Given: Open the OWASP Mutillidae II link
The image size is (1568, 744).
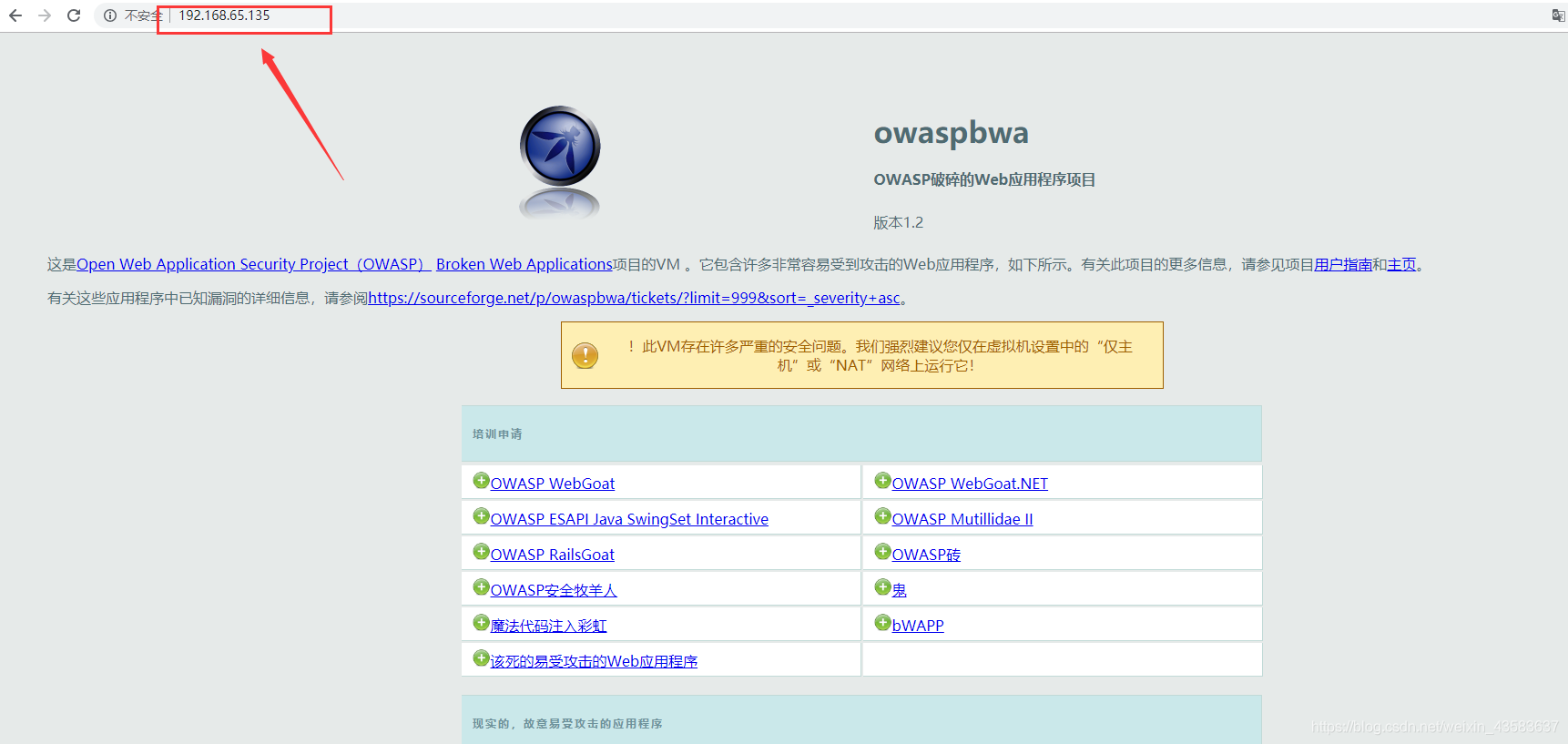Looking at the screenshot, I should 962,519.
